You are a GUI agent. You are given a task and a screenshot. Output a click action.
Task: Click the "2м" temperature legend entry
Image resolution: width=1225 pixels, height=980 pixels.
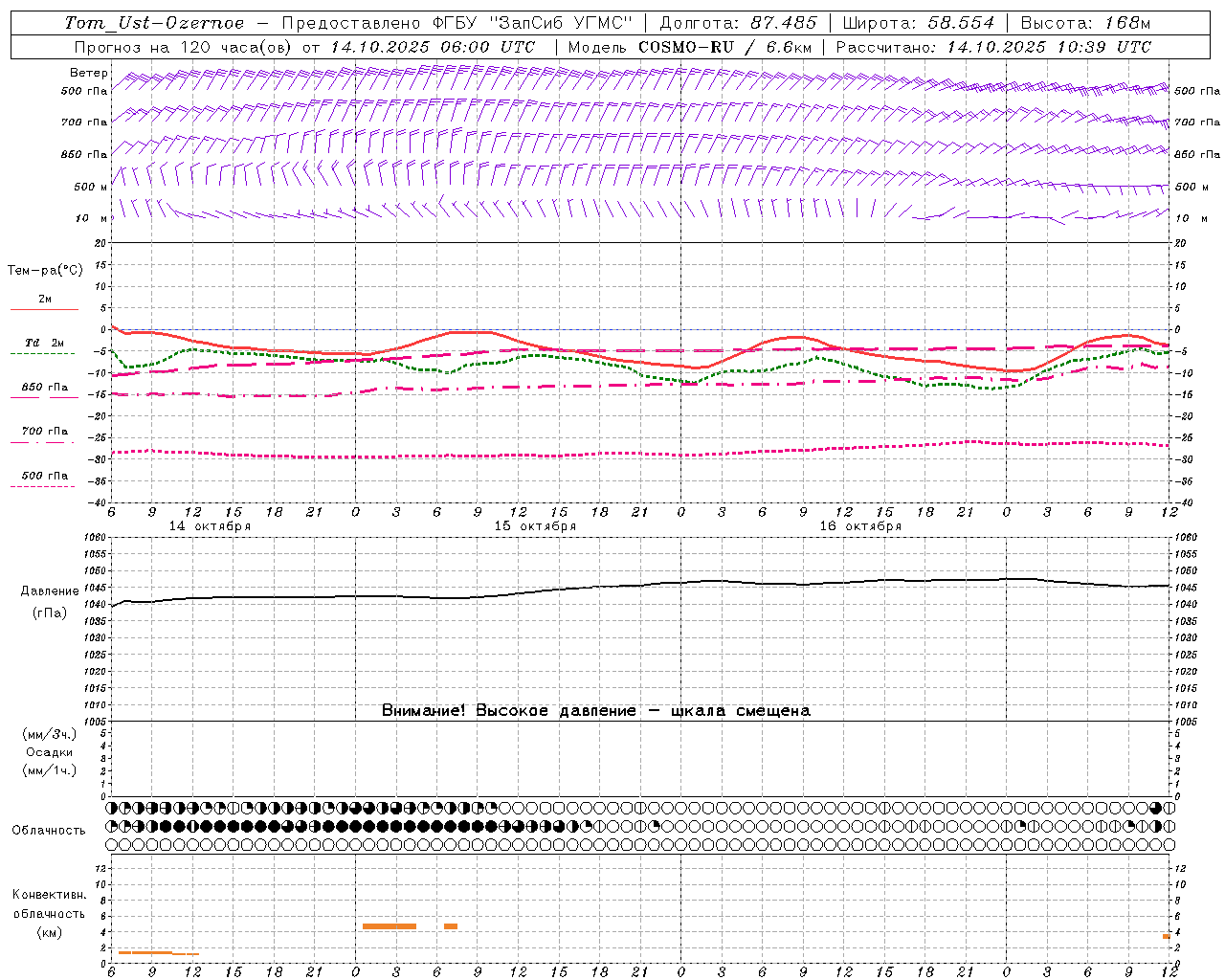[x=45, y=300]
